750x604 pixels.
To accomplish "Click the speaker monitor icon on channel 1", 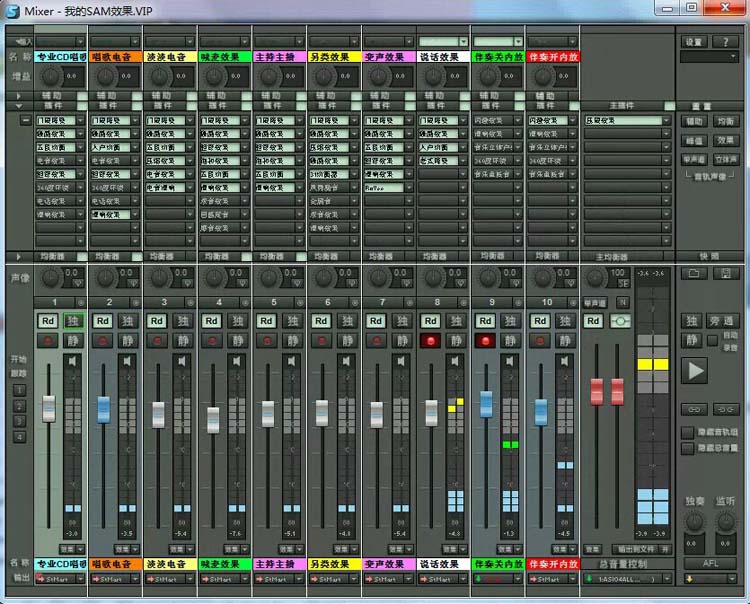I will (72, 361).
